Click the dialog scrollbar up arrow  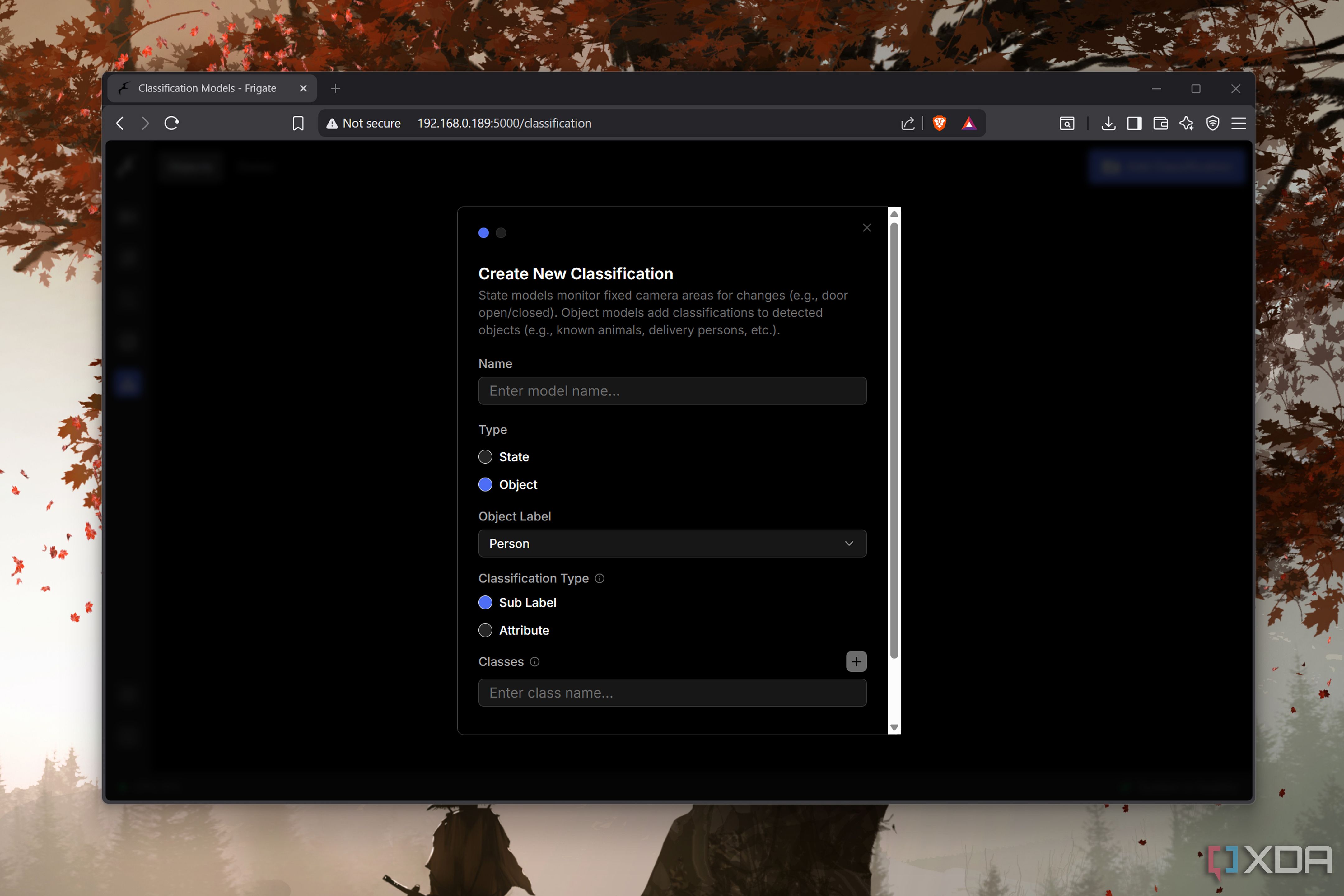[894, 214]
